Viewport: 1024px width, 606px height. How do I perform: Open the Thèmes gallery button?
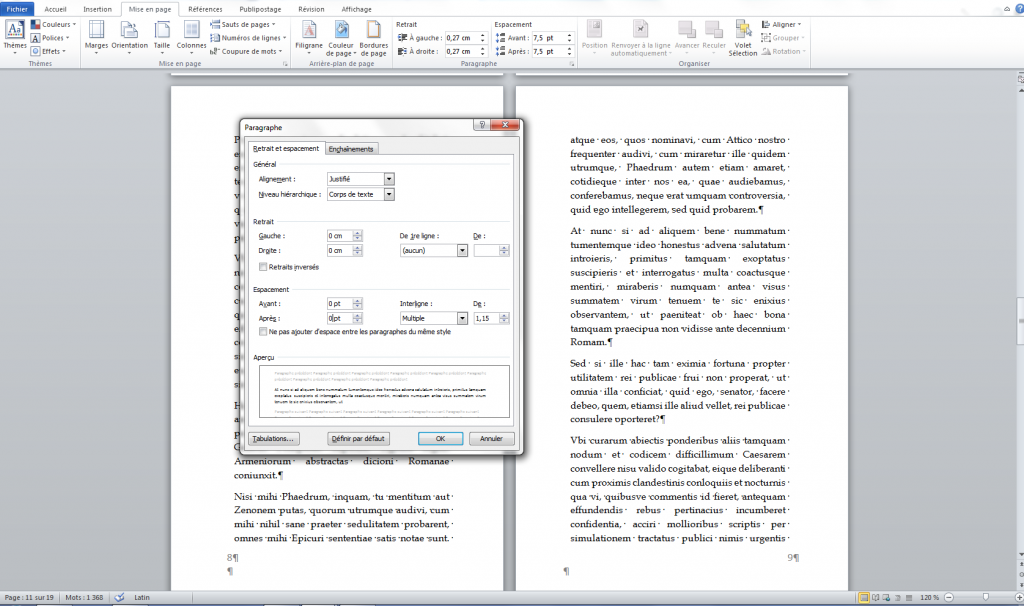14,36
